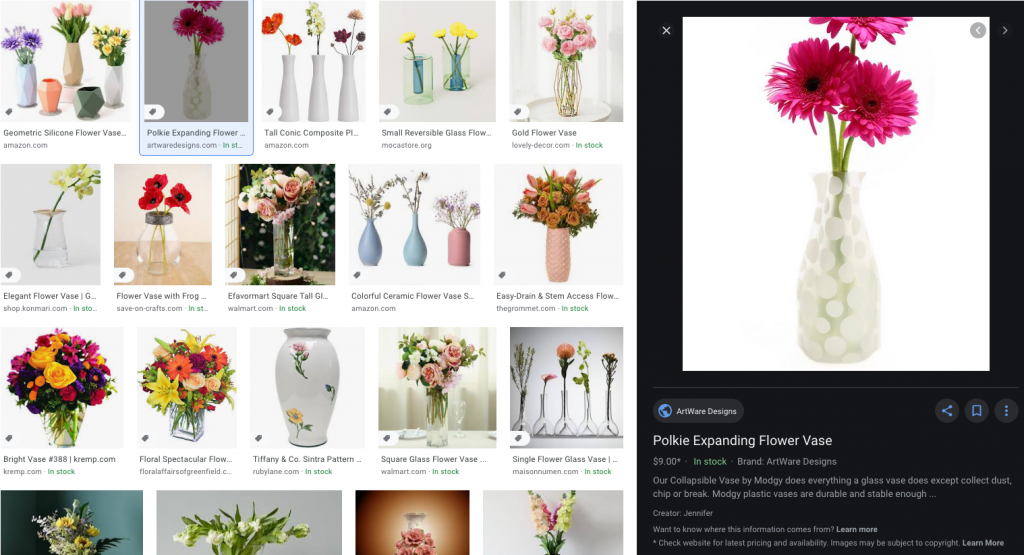Open Colorful Ceramic Flower Vase thumbnail

(414, 224)
